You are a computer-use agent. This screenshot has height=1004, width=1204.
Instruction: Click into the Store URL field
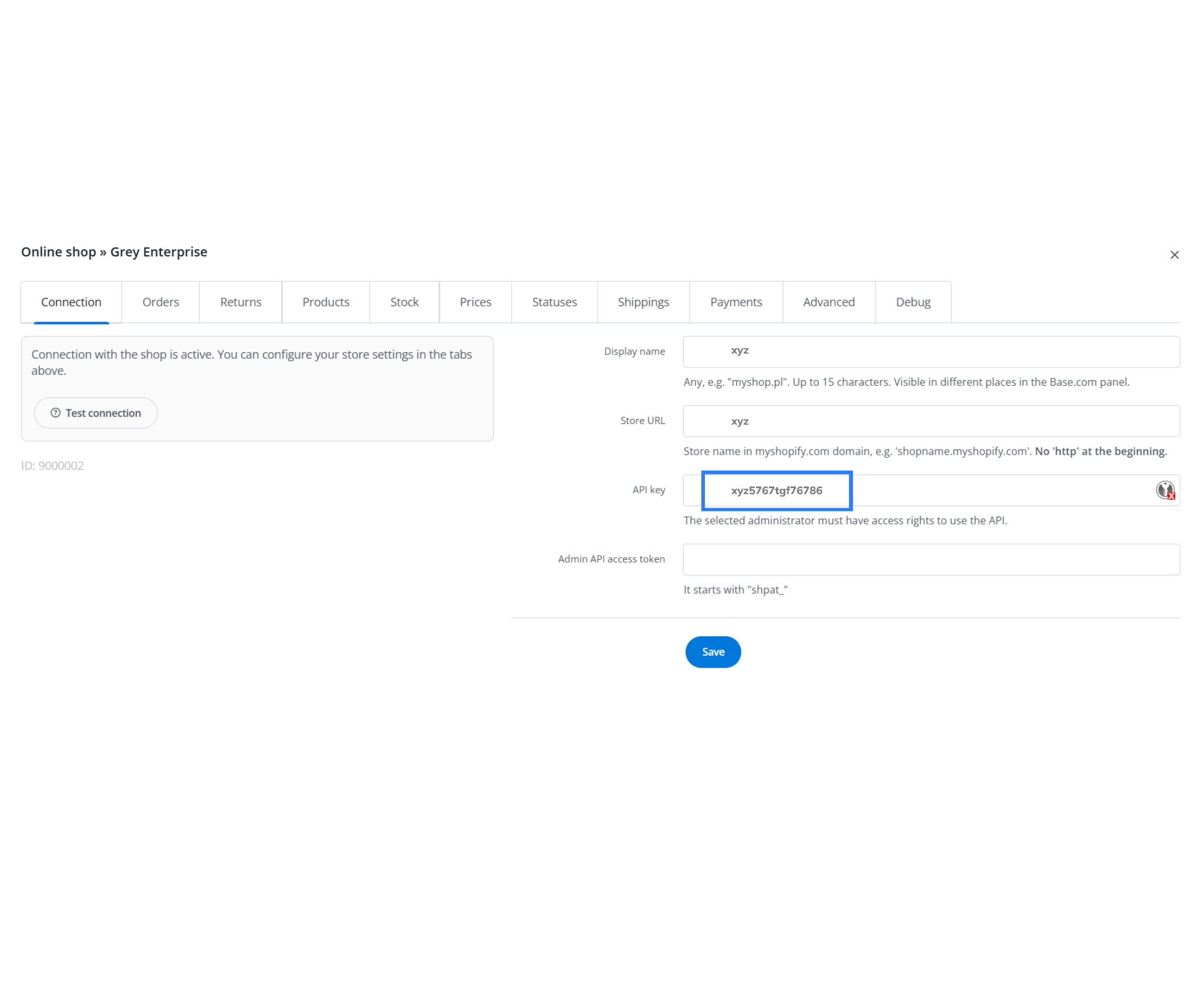coord(931,421)
